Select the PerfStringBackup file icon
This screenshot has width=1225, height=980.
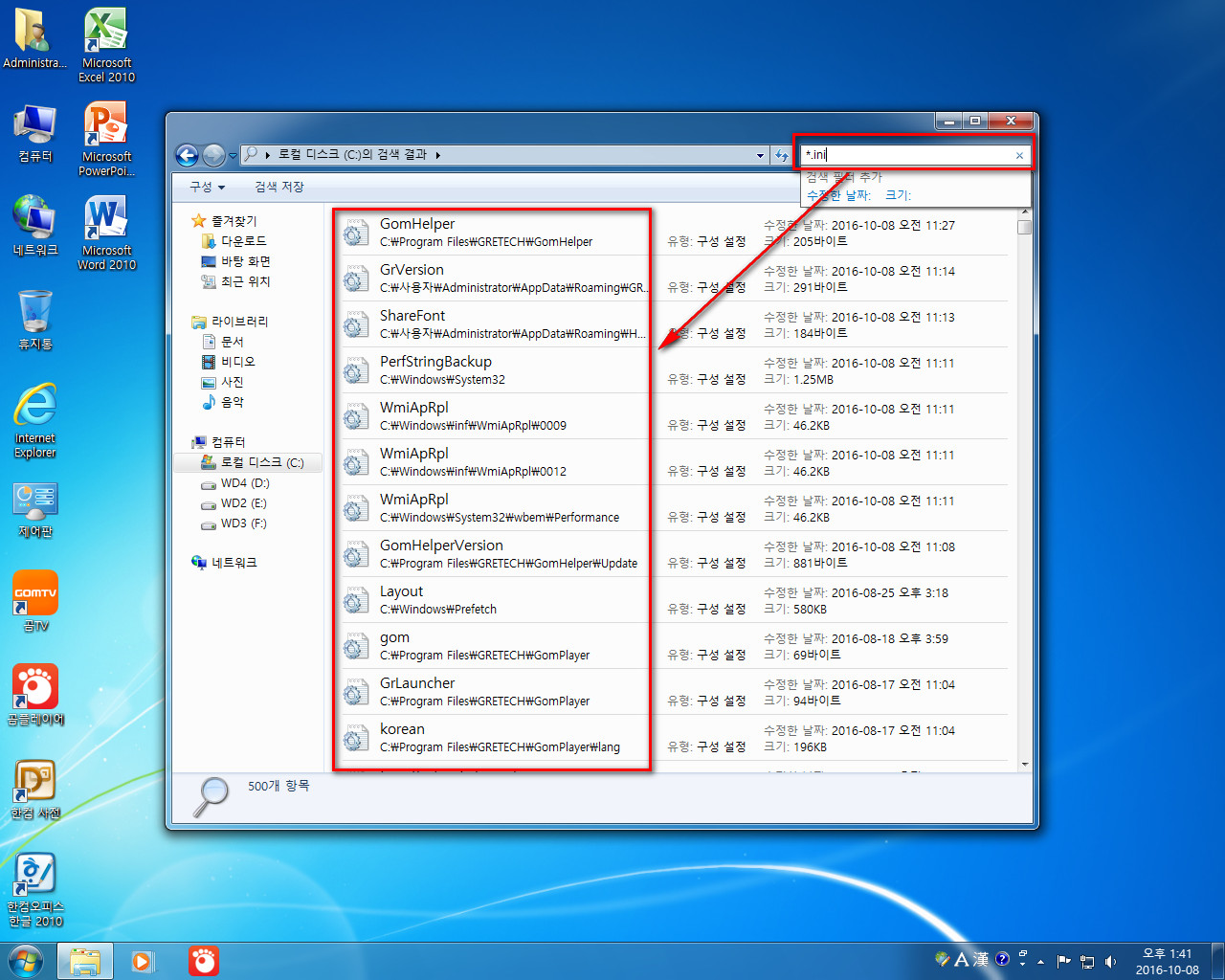click(356, 370)
